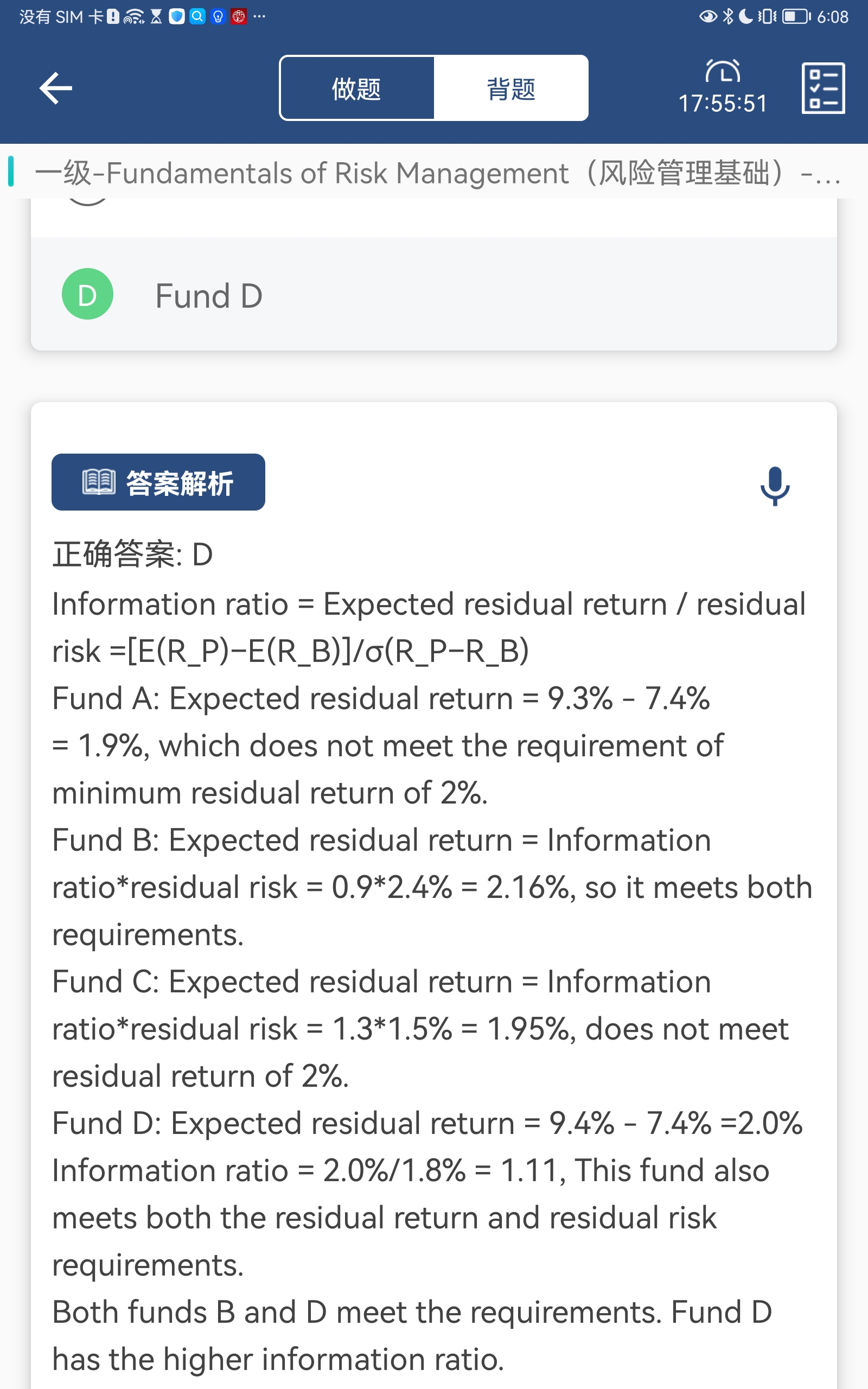Viewport: 868px width, 1389px height.
Task: Tap the blue shield notification icon
Action: coord(177,17)
